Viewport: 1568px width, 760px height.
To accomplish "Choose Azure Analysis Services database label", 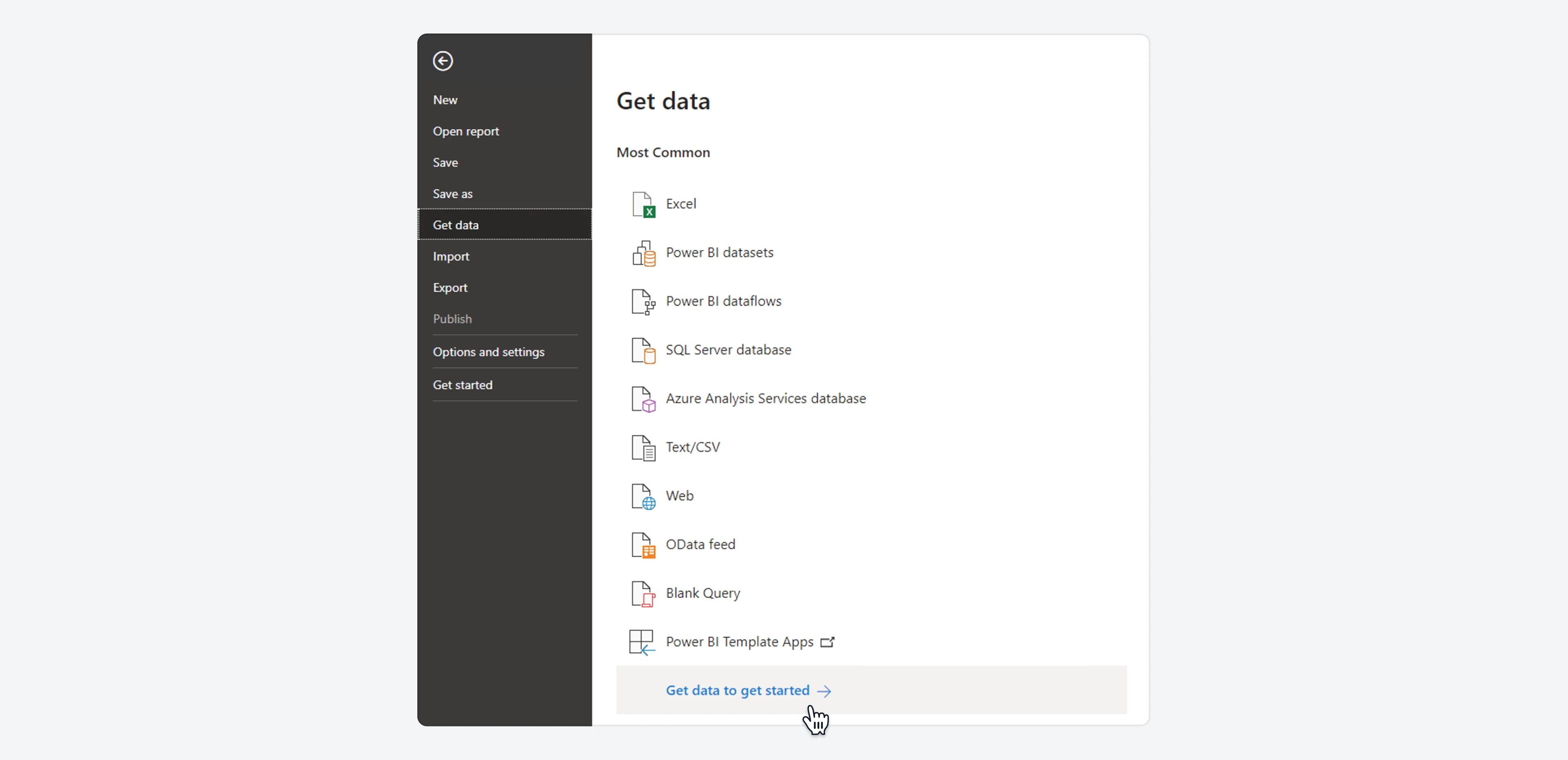I will [x=766, y=399].
